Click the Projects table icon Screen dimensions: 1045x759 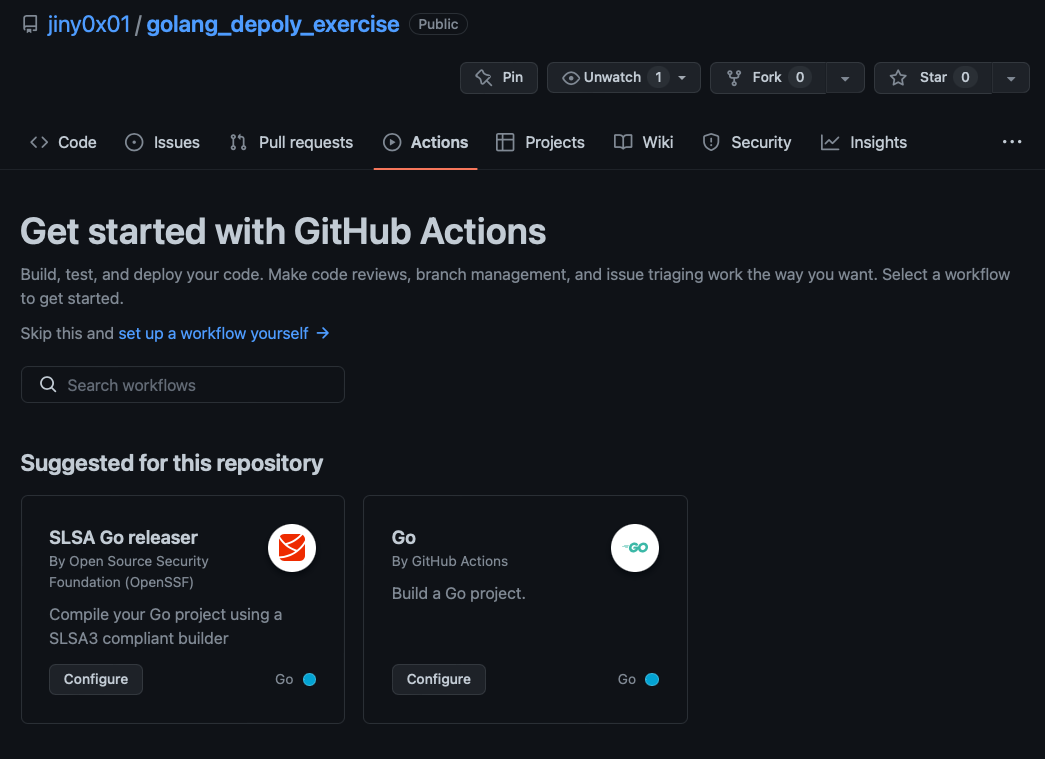505,142
